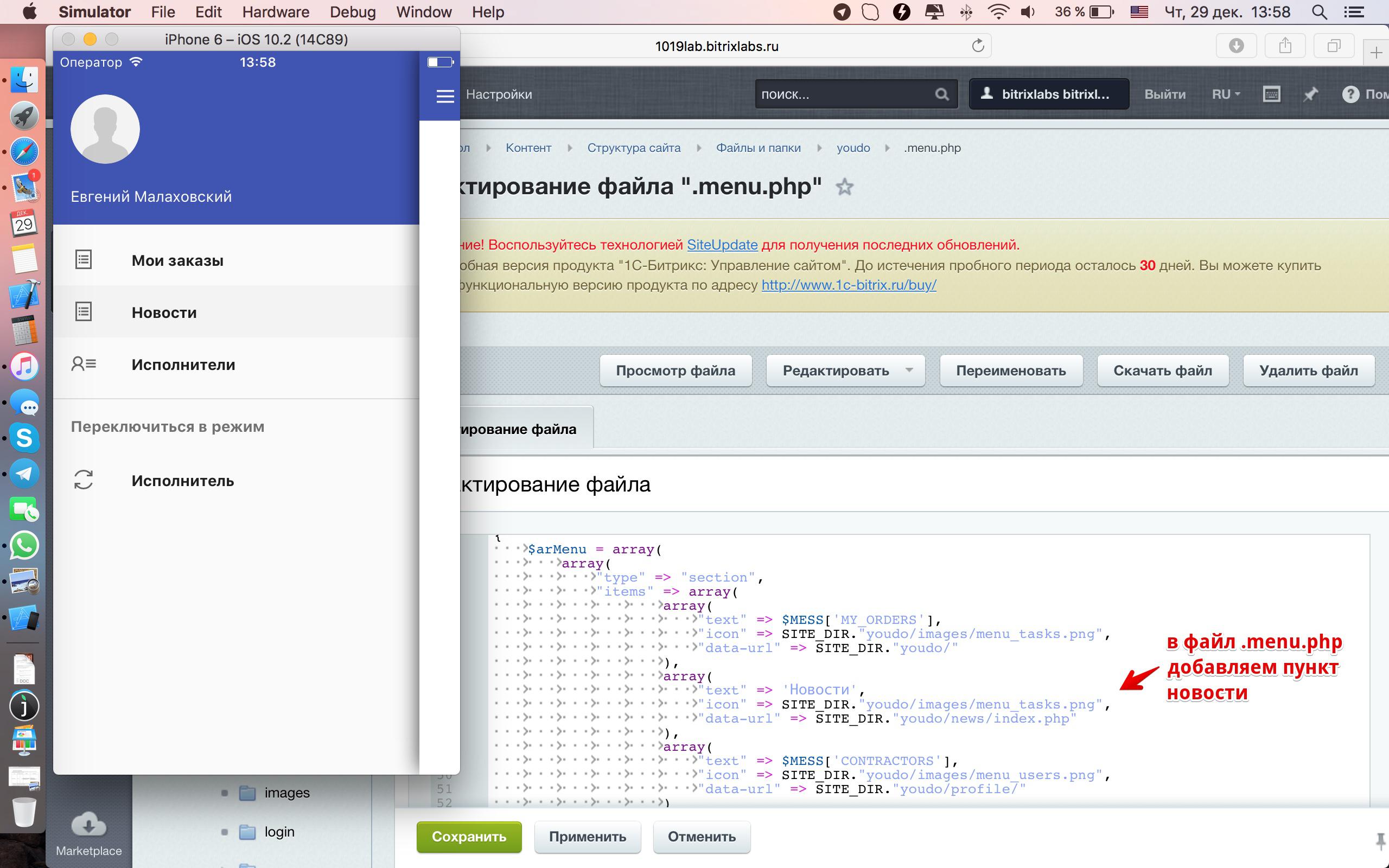The height and width of the screenshot is (868, 1389).
Task: Open WhatsApp from the Dock
Action: pos(24,545)
